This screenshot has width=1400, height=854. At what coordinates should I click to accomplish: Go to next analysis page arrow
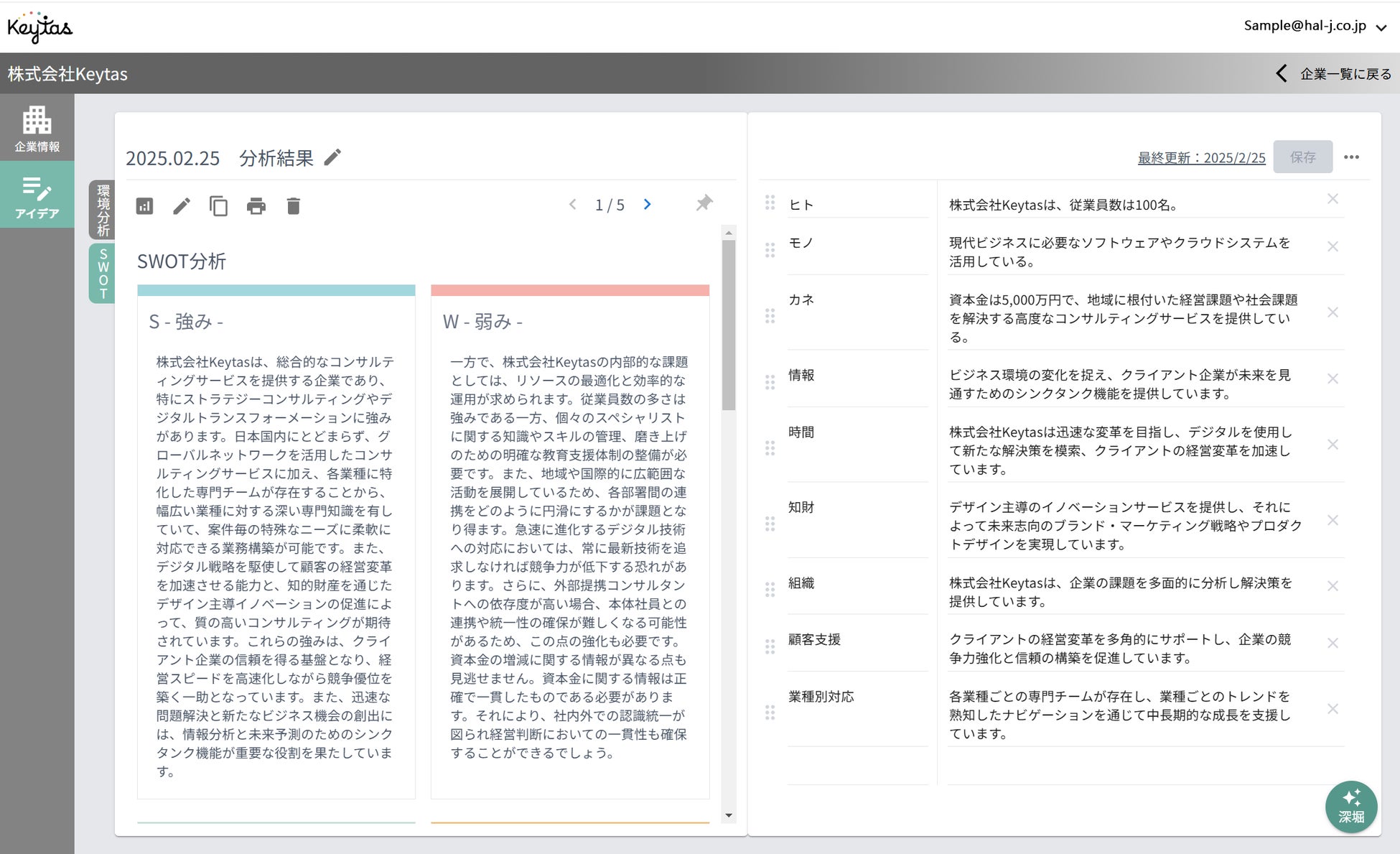[647, 205]
